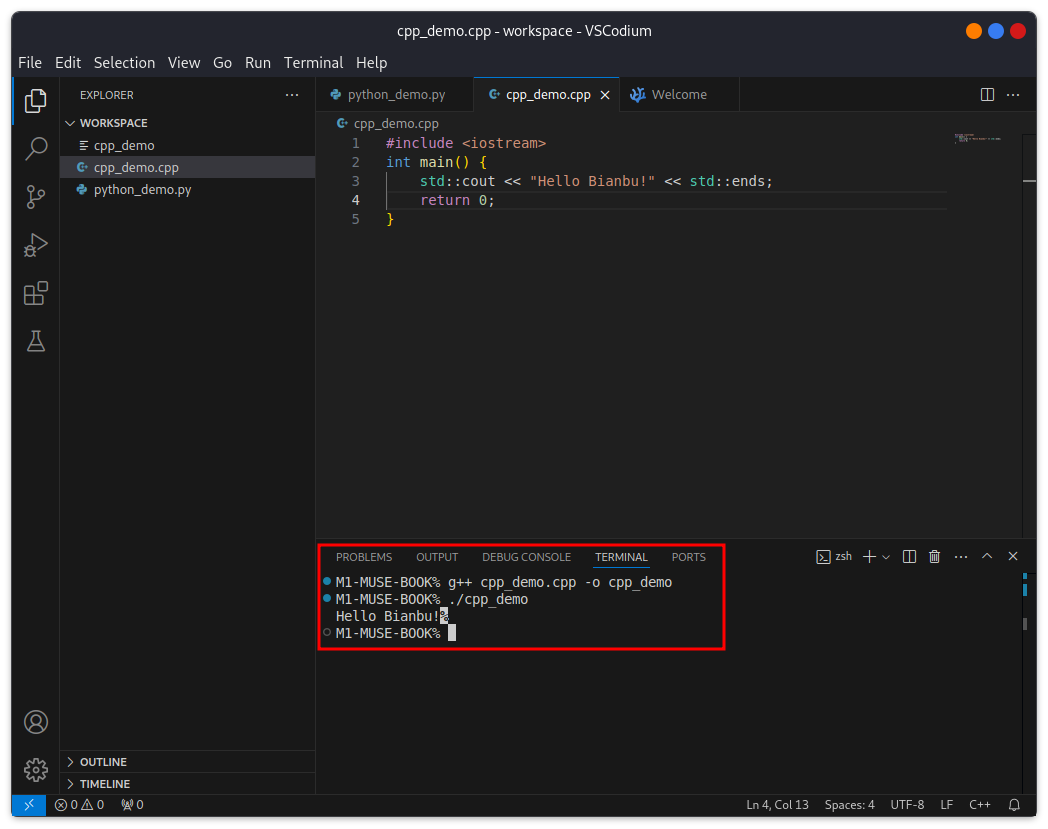Open the Source Control view
1048x829 pixels.
(36, 197)
